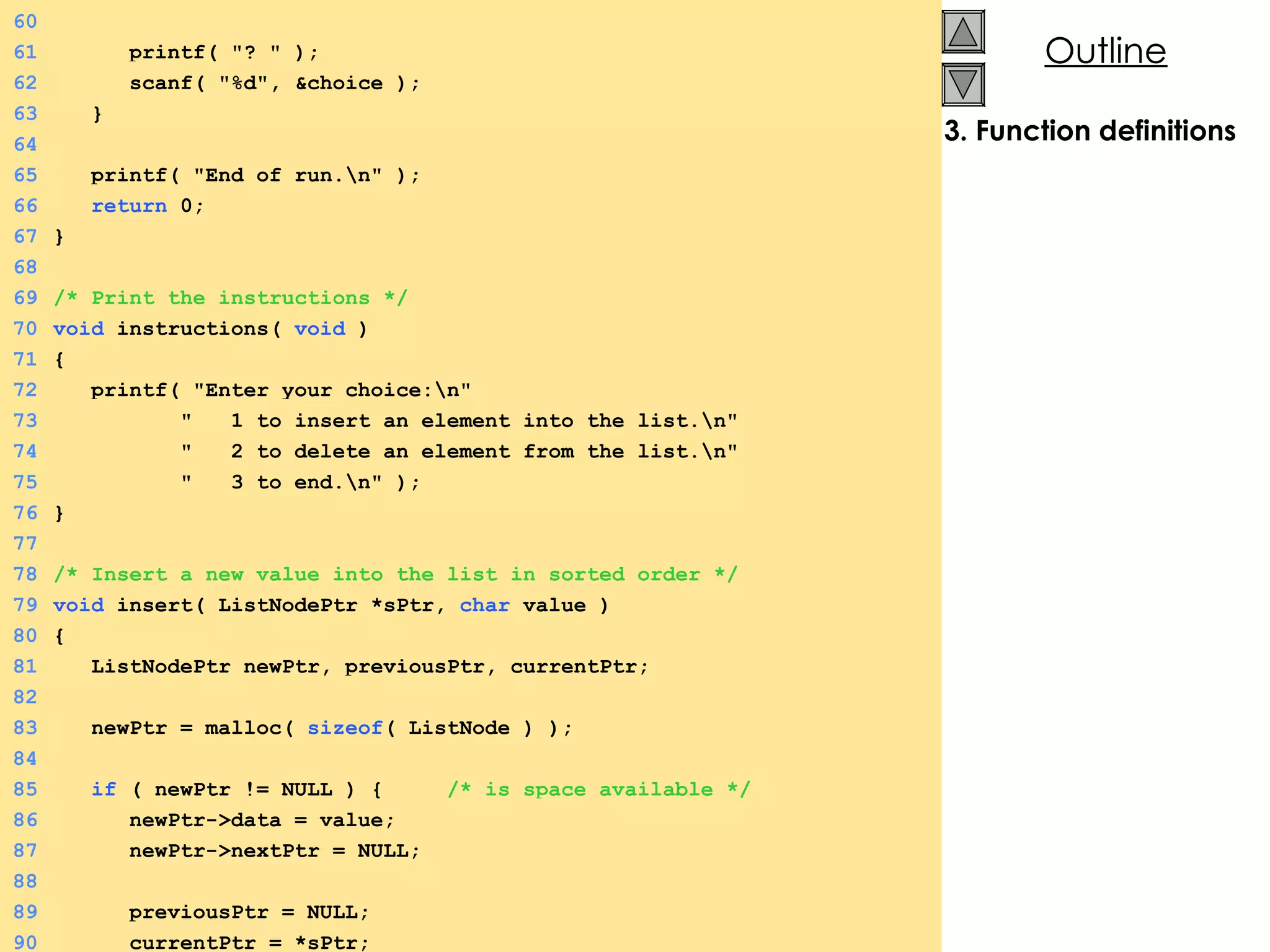Click the '3 to end.\n' line

[300, 482]
